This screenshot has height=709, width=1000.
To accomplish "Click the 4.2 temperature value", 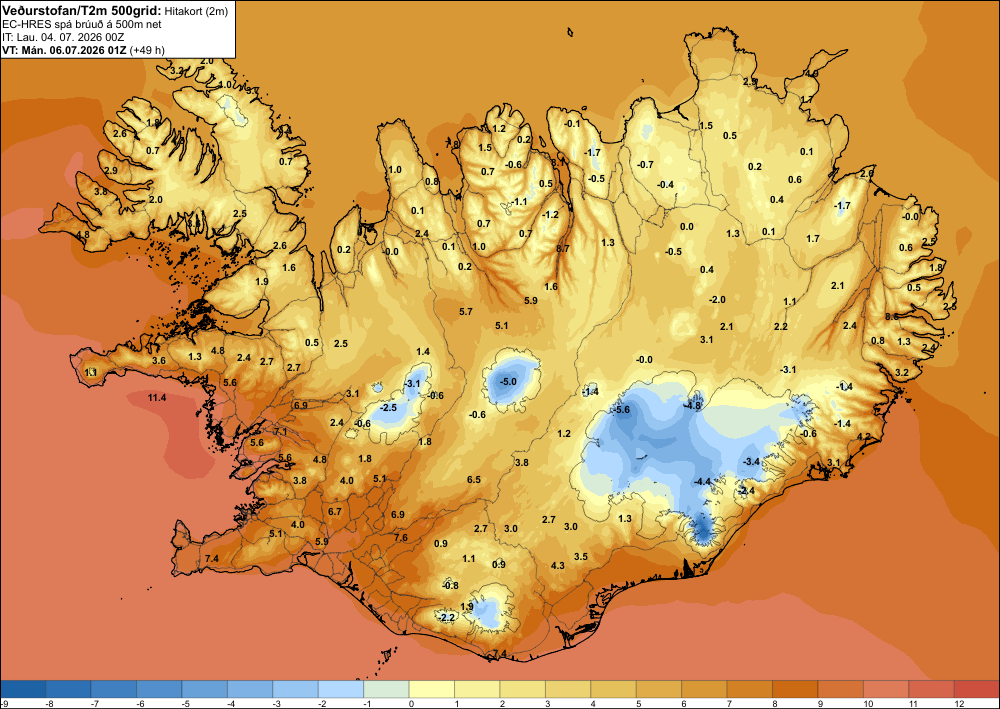I will pos(864,436).
